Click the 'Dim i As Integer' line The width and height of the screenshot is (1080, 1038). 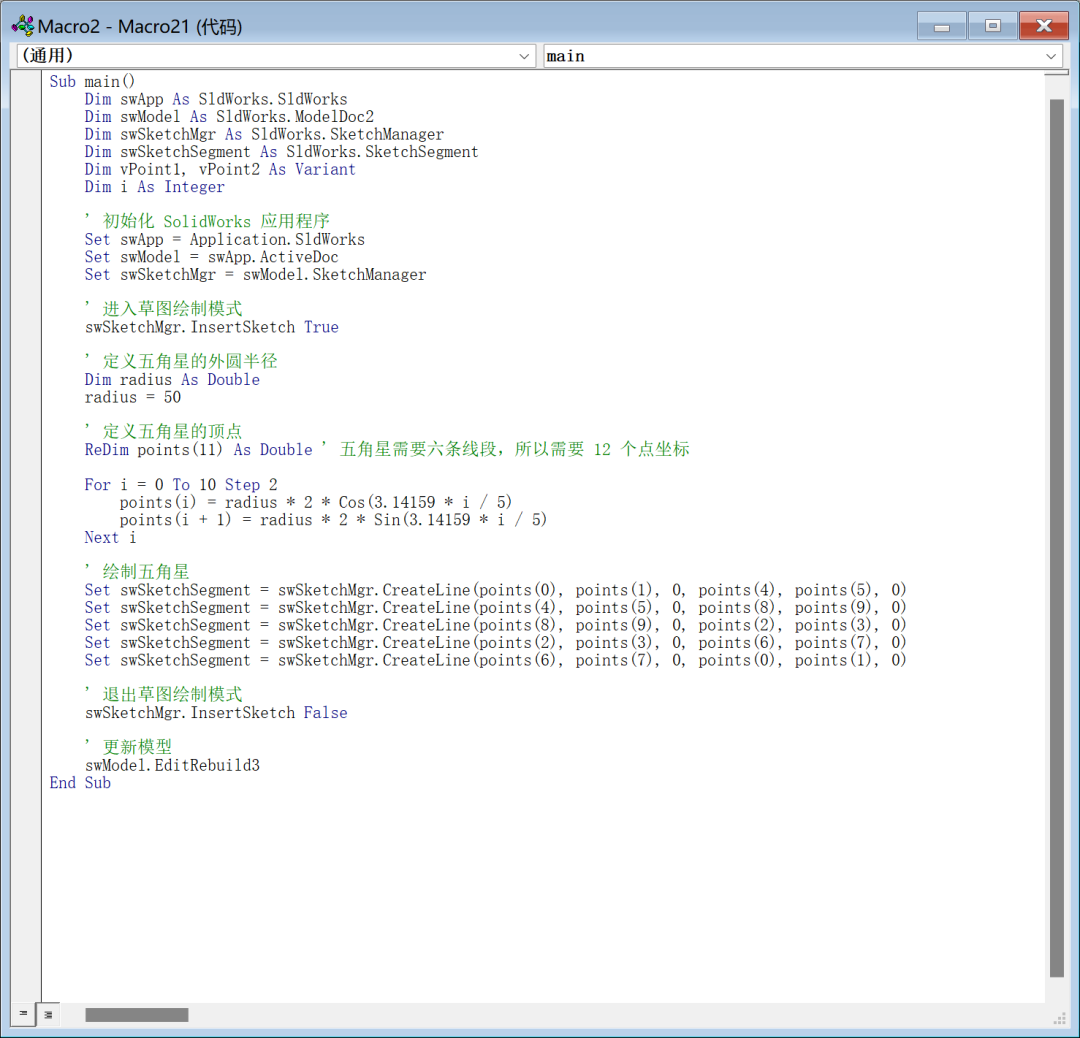click(154, 187)
